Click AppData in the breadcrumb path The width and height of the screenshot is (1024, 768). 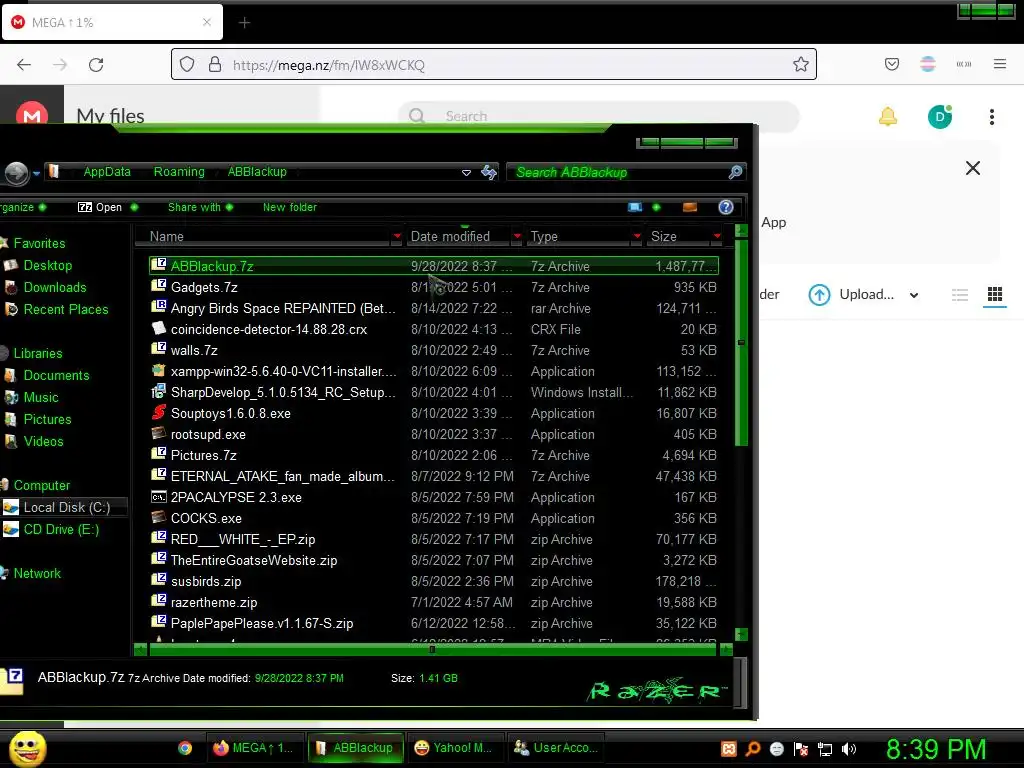point(106,172)
